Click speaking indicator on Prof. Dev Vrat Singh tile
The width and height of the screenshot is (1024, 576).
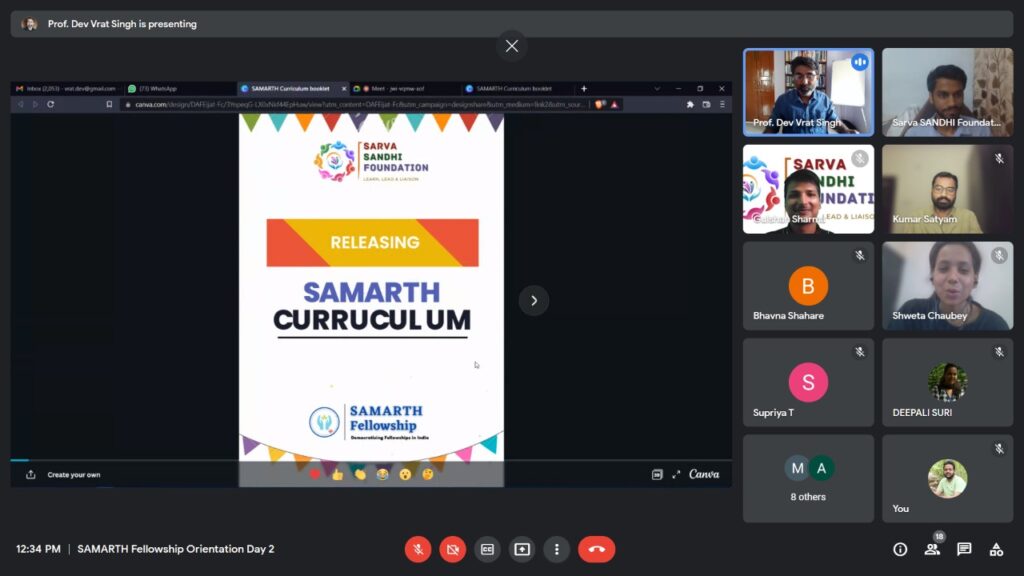coord(859,62)
